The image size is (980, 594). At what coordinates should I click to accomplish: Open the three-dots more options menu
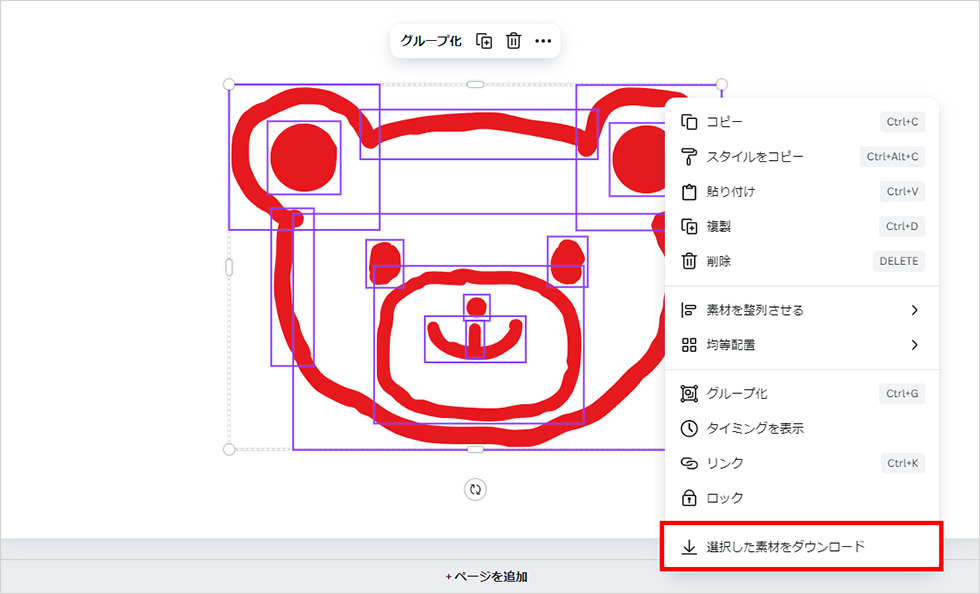pyautogui.click(x=543, y=41)
